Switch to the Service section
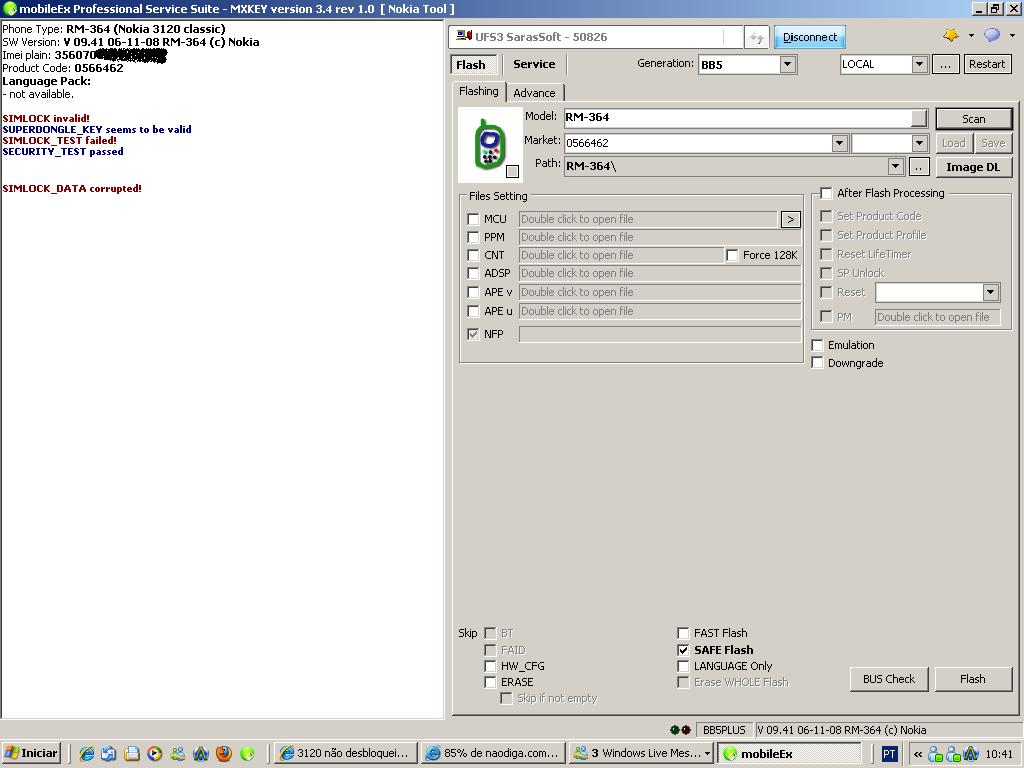Screen dimensions: 1024x768 pyautogui.click(x=534, y=64)
